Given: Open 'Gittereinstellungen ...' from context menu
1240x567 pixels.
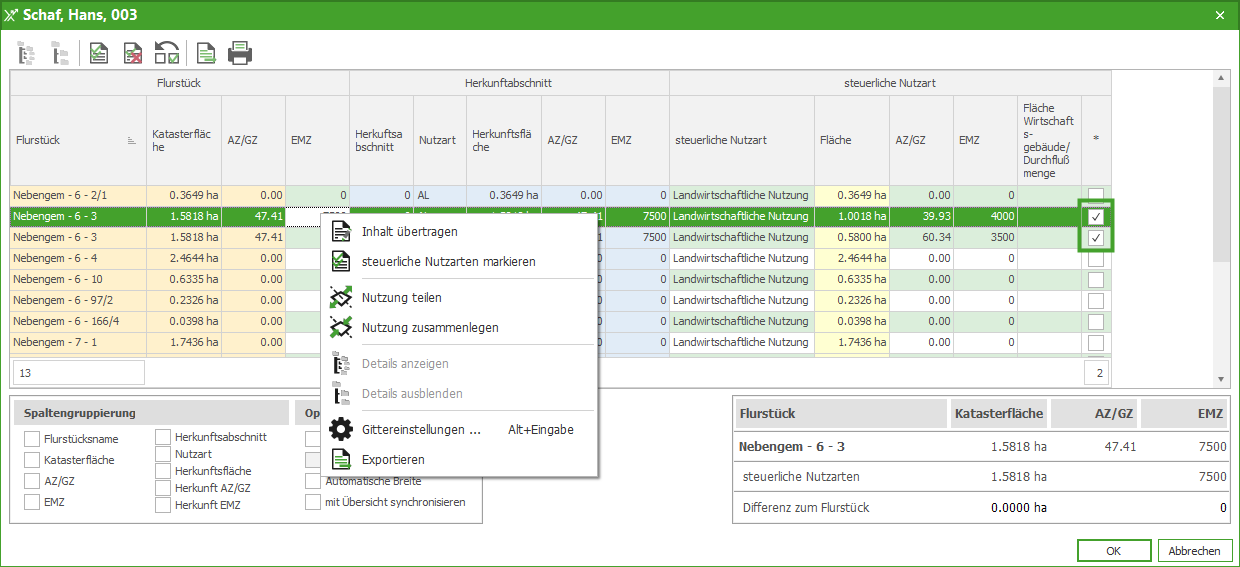Looking at the screenshot, I should coord(421,429).
